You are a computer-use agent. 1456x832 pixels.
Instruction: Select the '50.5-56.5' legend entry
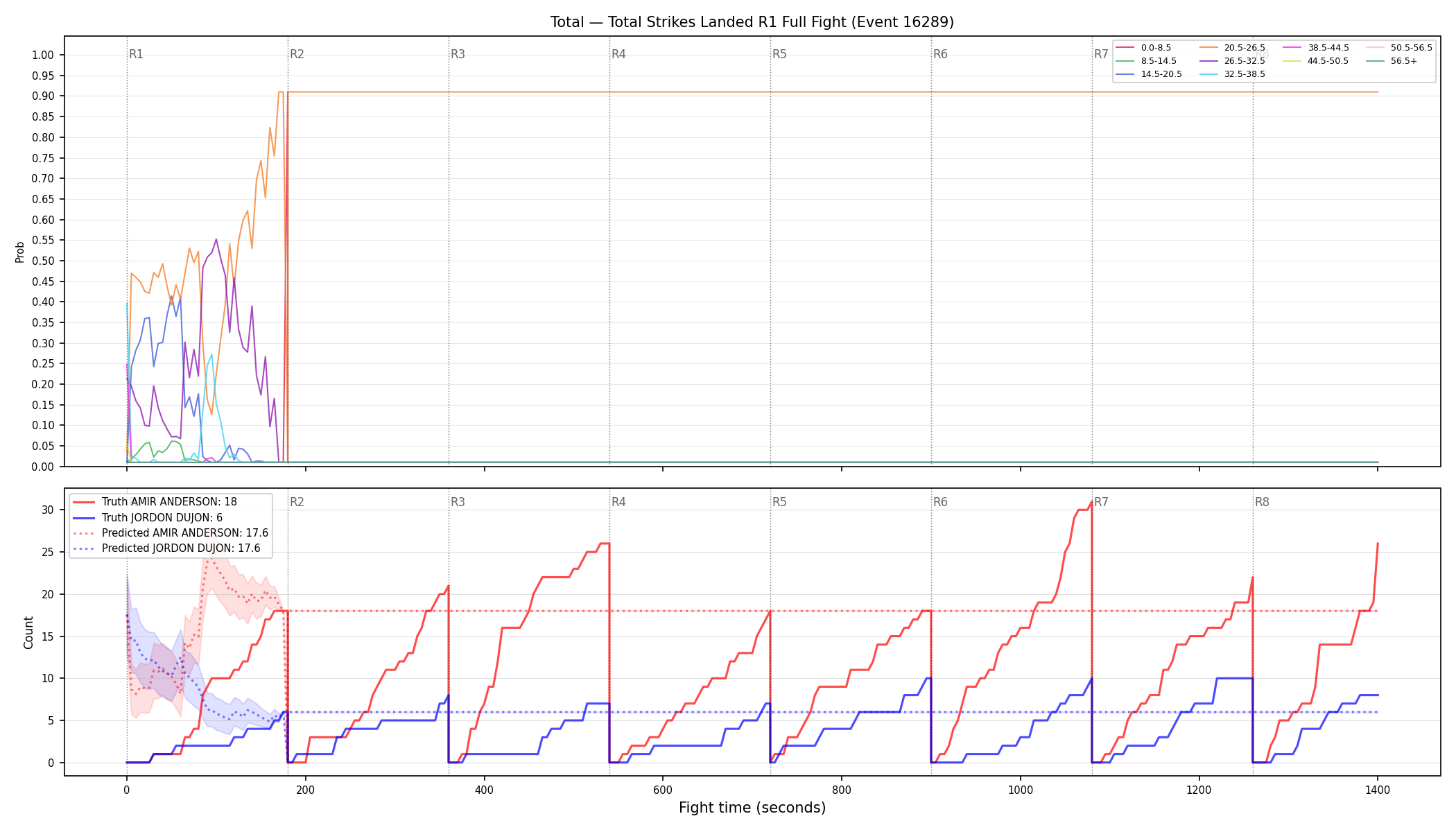(x=1399, y=48)
